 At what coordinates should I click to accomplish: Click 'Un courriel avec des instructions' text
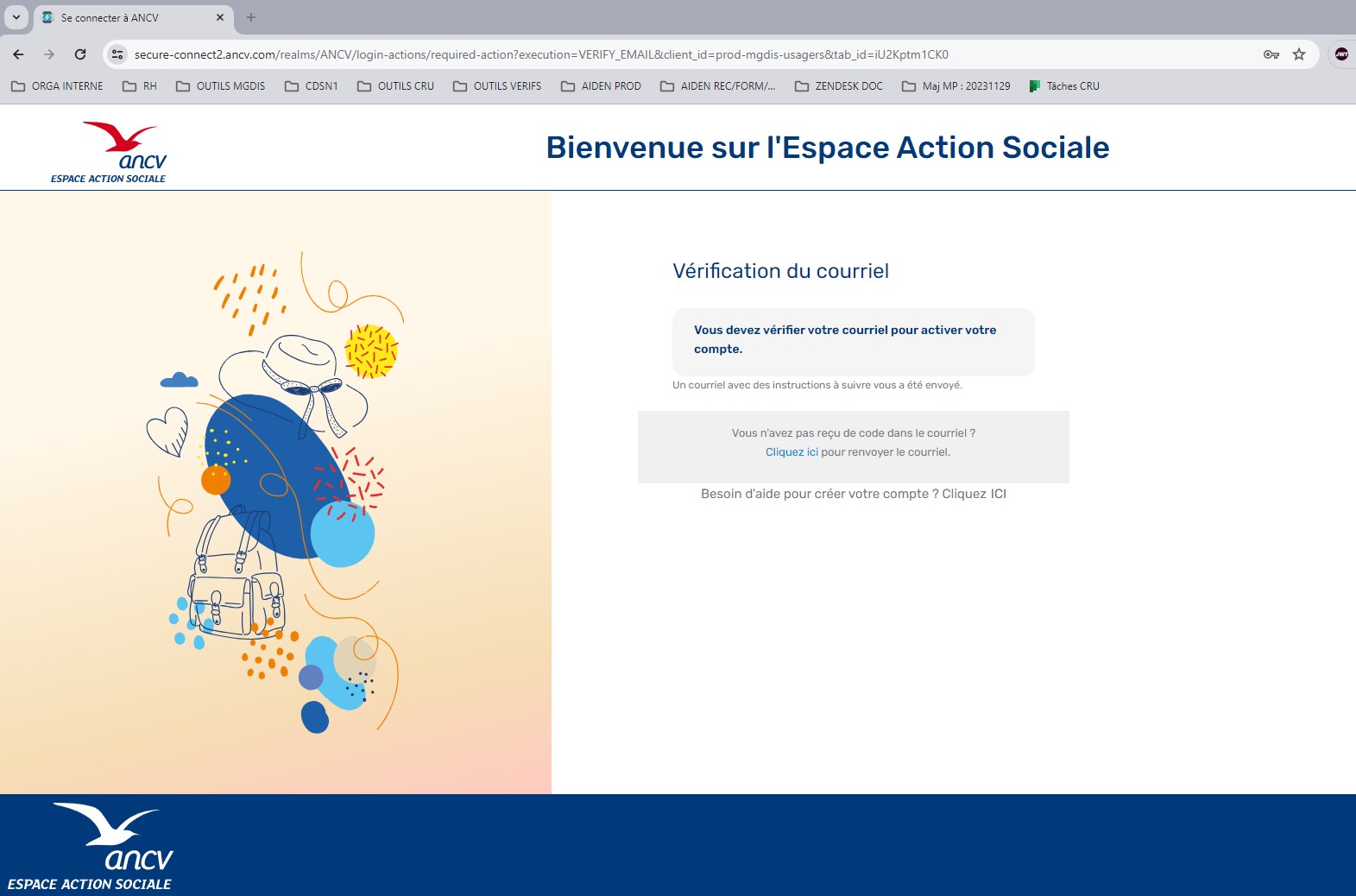click(817, 385)
